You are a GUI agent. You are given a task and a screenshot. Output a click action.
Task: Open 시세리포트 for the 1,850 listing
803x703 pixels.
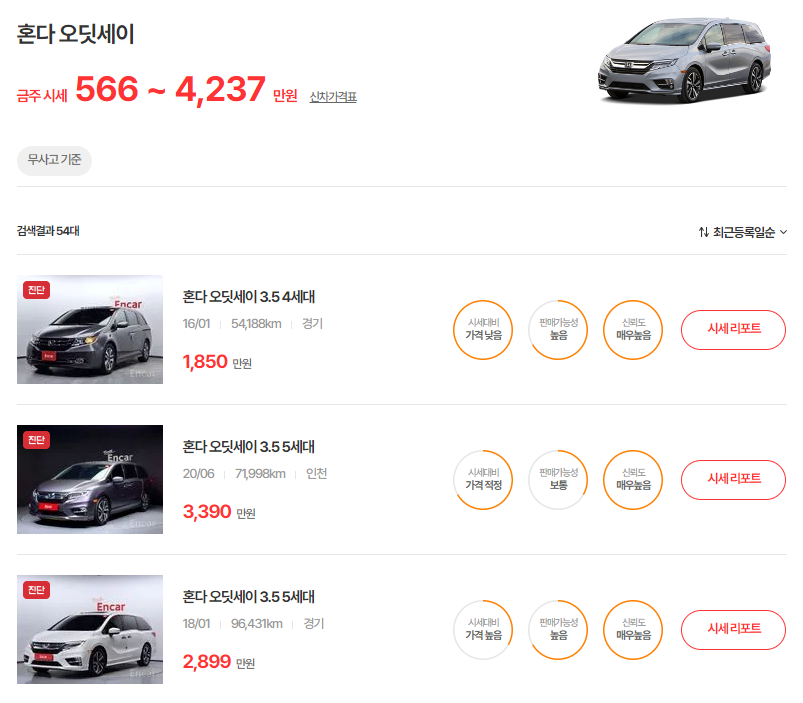733,330
